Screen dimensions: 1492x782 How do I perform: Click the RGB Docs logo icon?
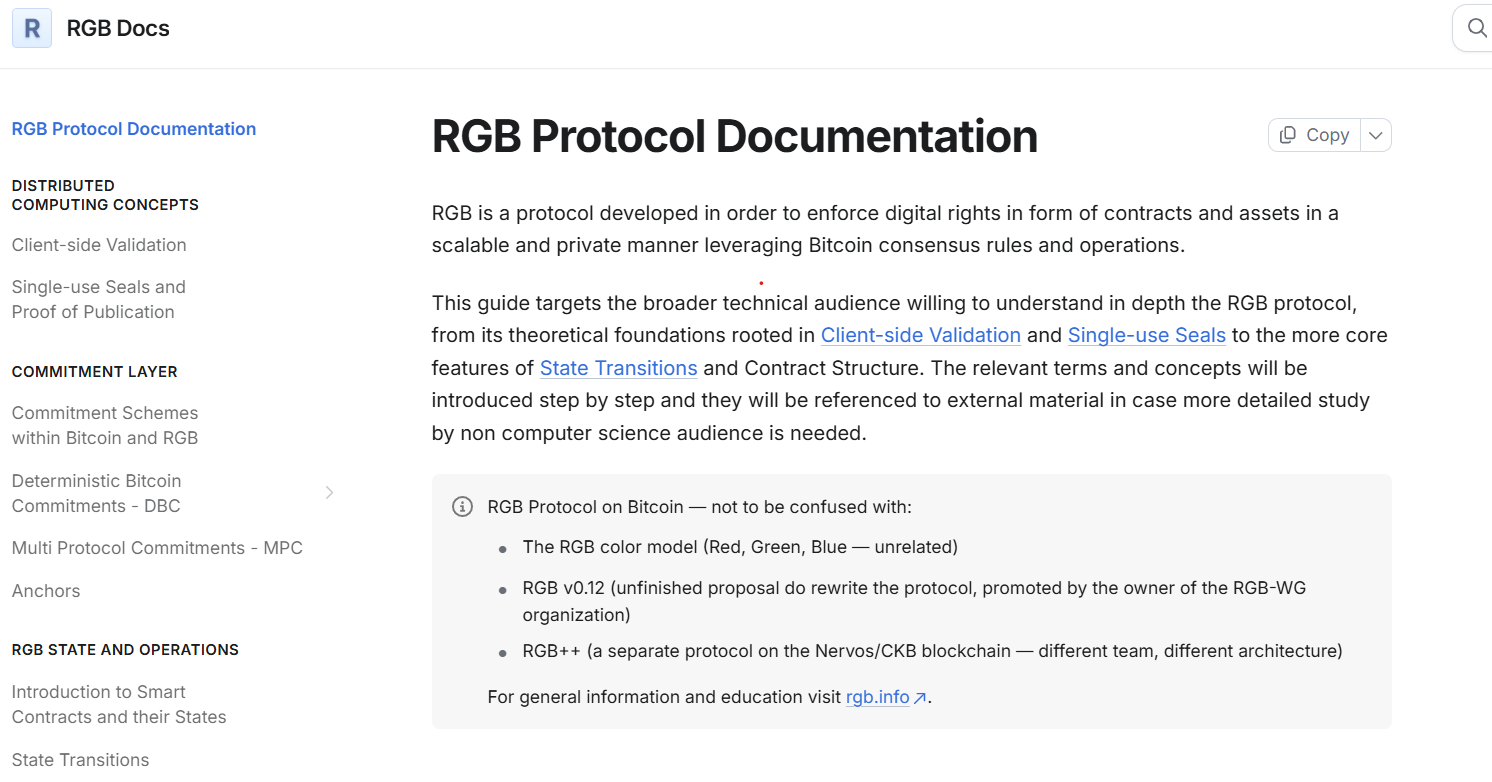coord(32,28)
